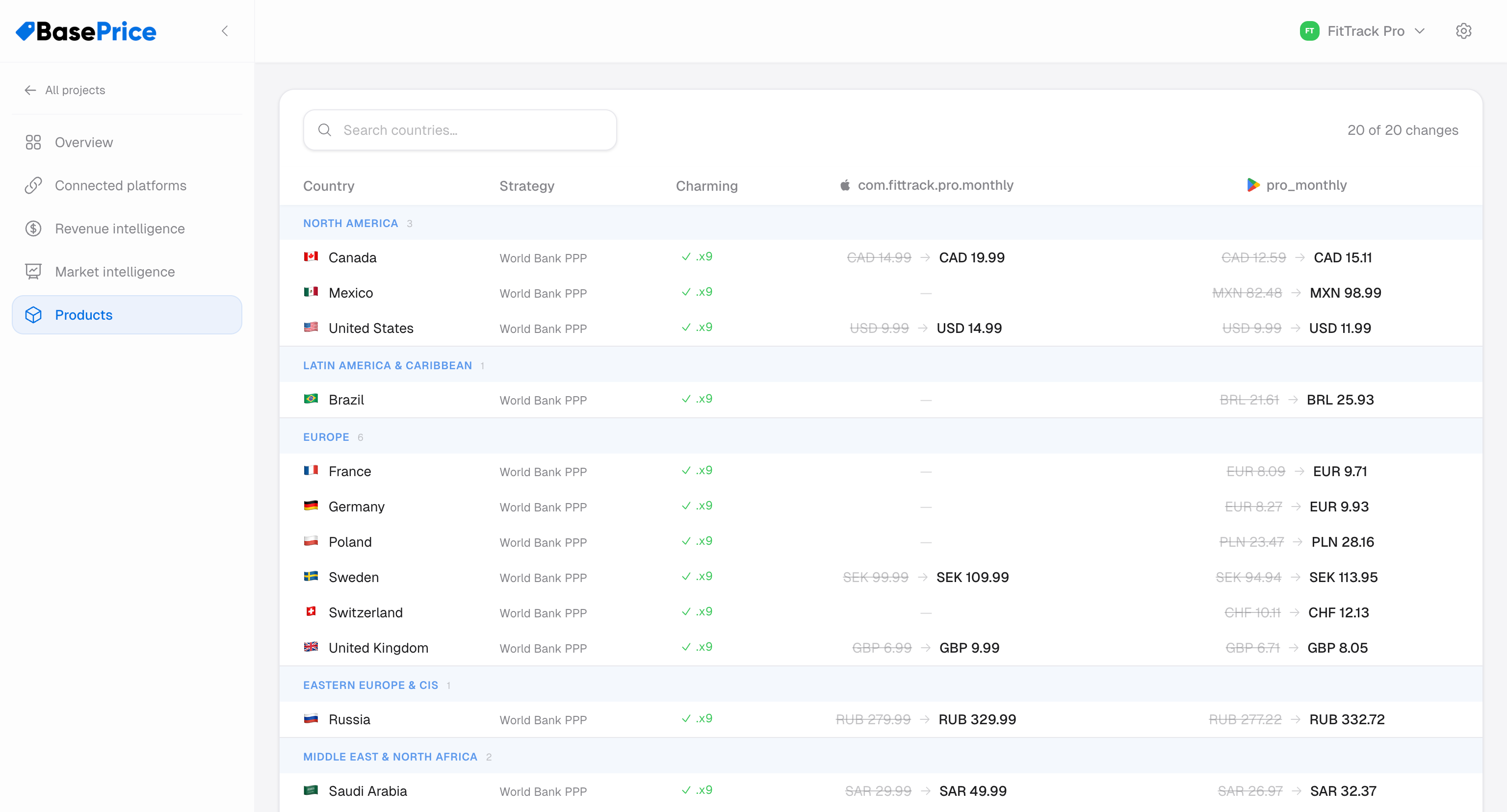Click the Country column header
The height and width of the screenshot is (812, 1507).
tap(329, 186)
